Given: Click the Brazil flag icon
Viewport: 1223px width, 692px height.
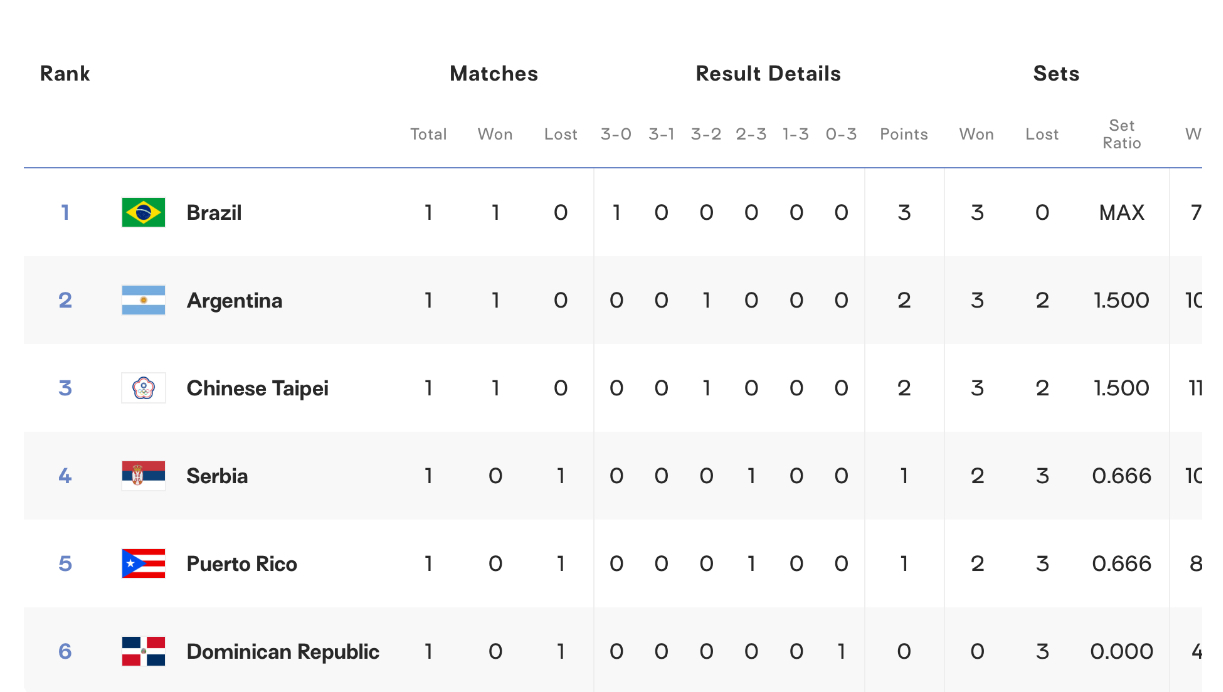Looking at the screenshot, I should click(143, 212).
